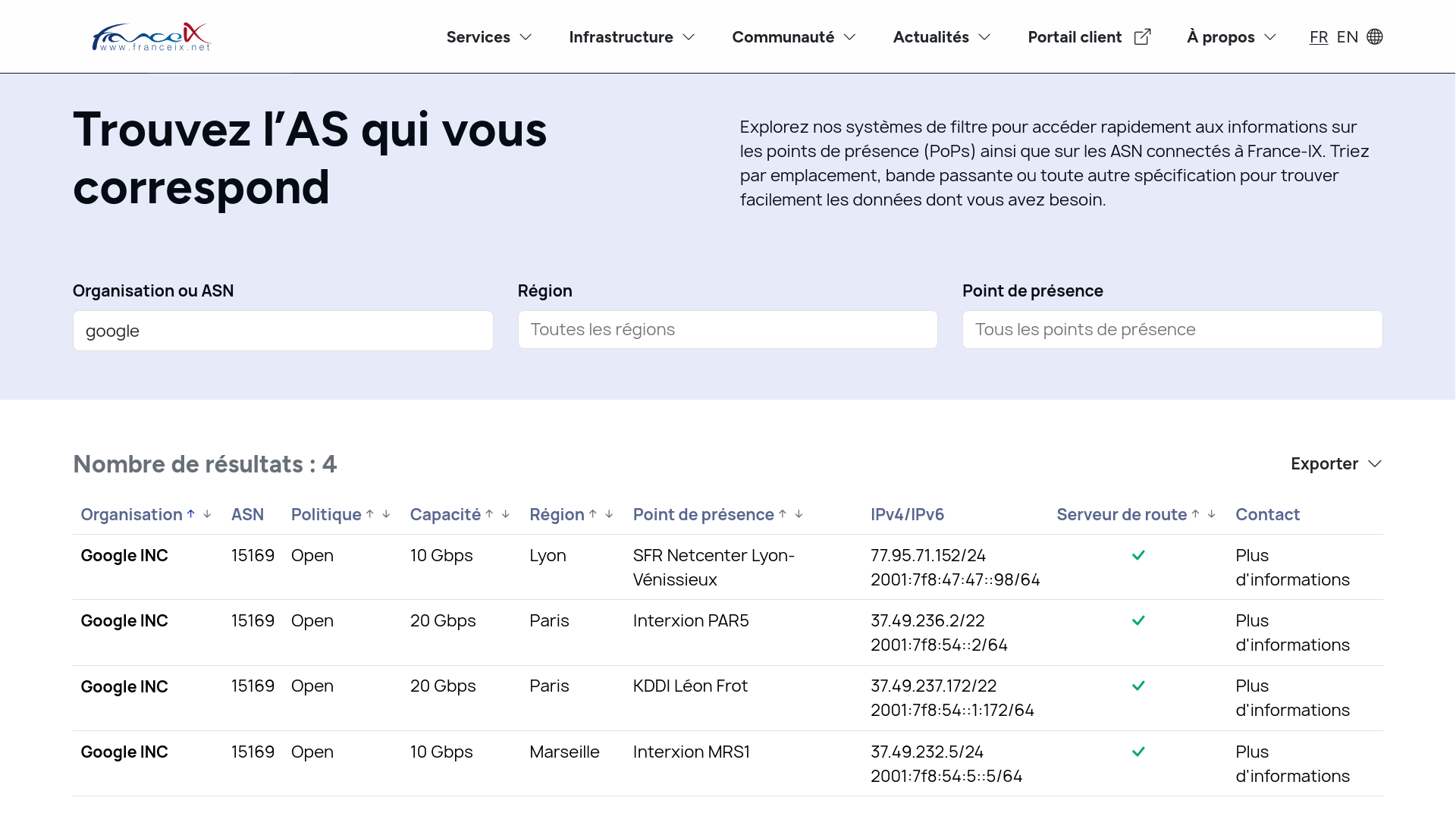The width and height of the screenshot is (1456, 835).
Task: Click KDDI Léon Frot cell
Action: point(690,686)
